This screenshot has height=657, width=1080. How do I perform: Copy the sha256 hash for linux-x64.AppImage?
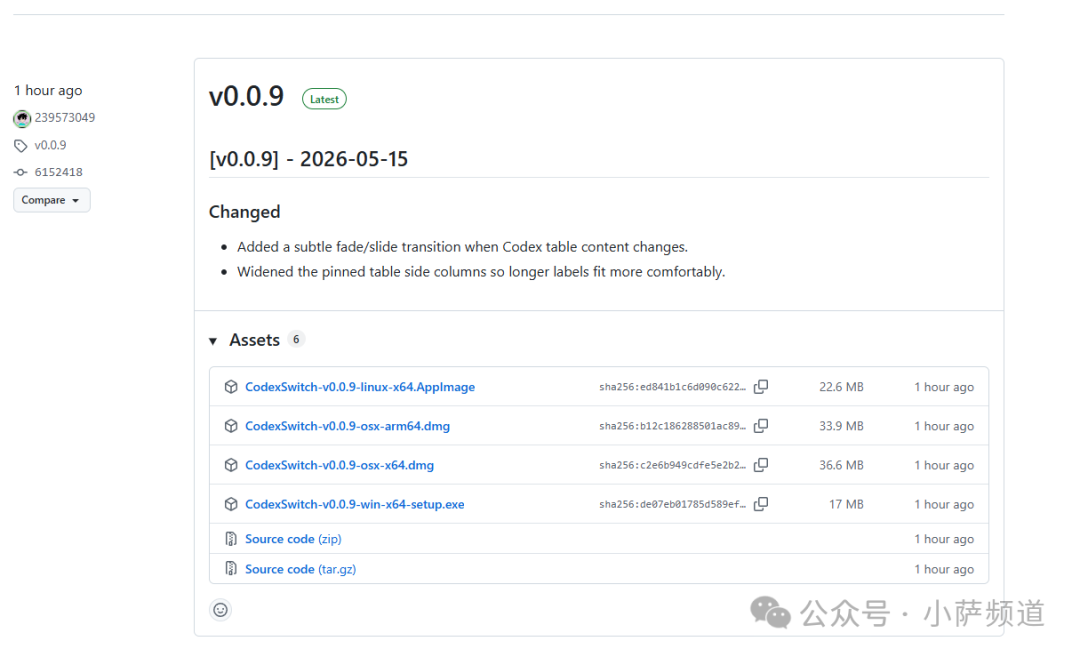pos(761,387)
